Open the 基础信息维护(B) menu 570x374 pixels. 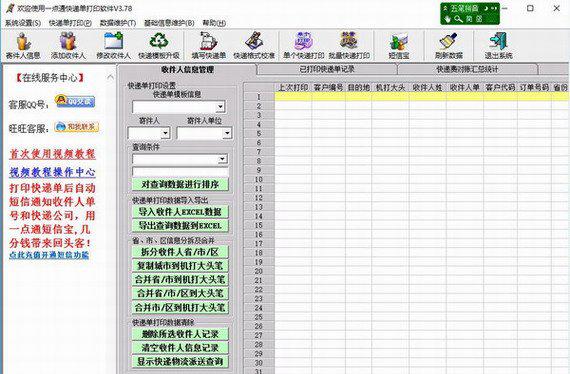pyautogui.click(x=169, y=23)
